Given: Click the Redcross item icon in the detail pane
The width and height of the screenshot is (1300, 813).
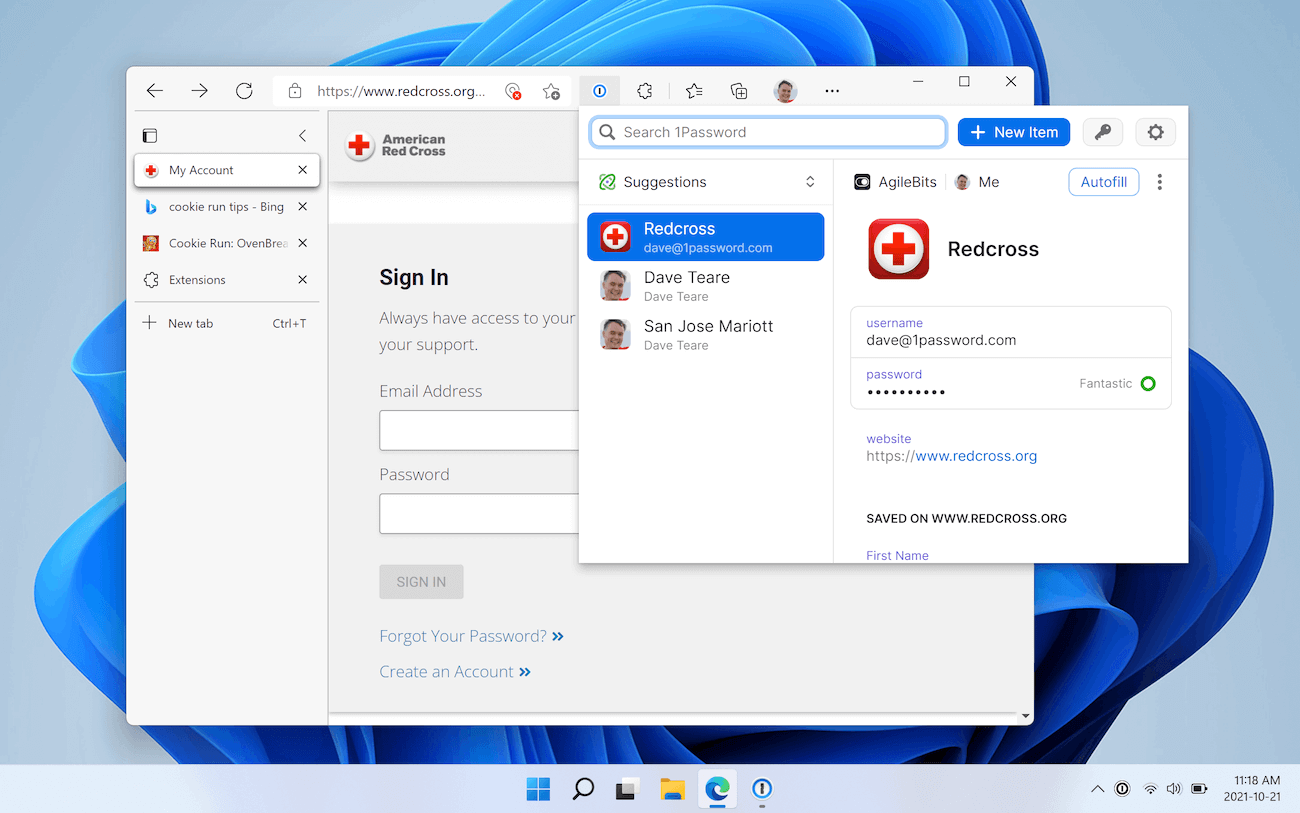Looking at the screenshot, I should [x=898, y=249].
